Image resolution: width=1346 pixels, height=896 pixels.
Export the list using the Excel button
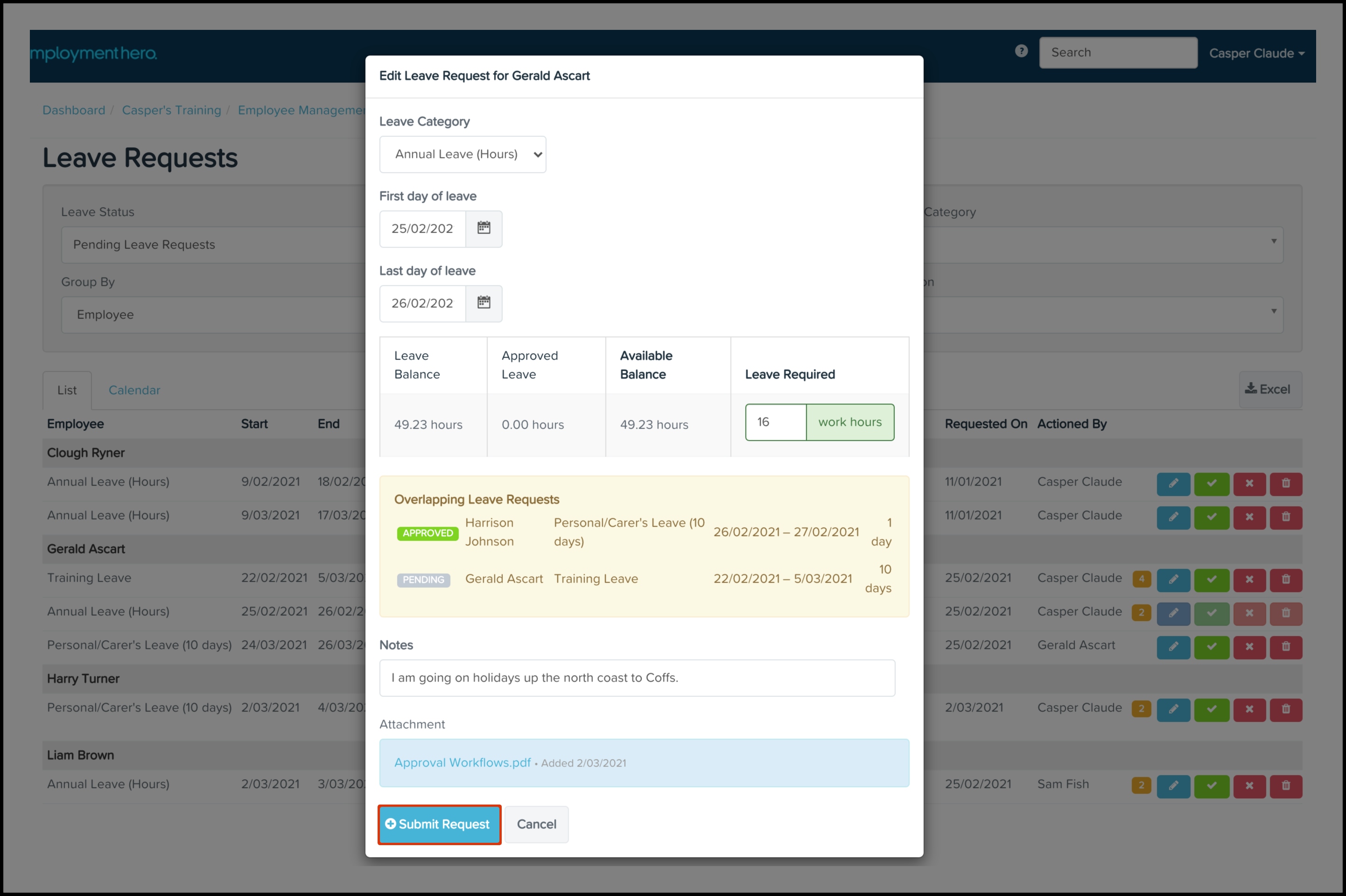click(x=1269, y=389)
